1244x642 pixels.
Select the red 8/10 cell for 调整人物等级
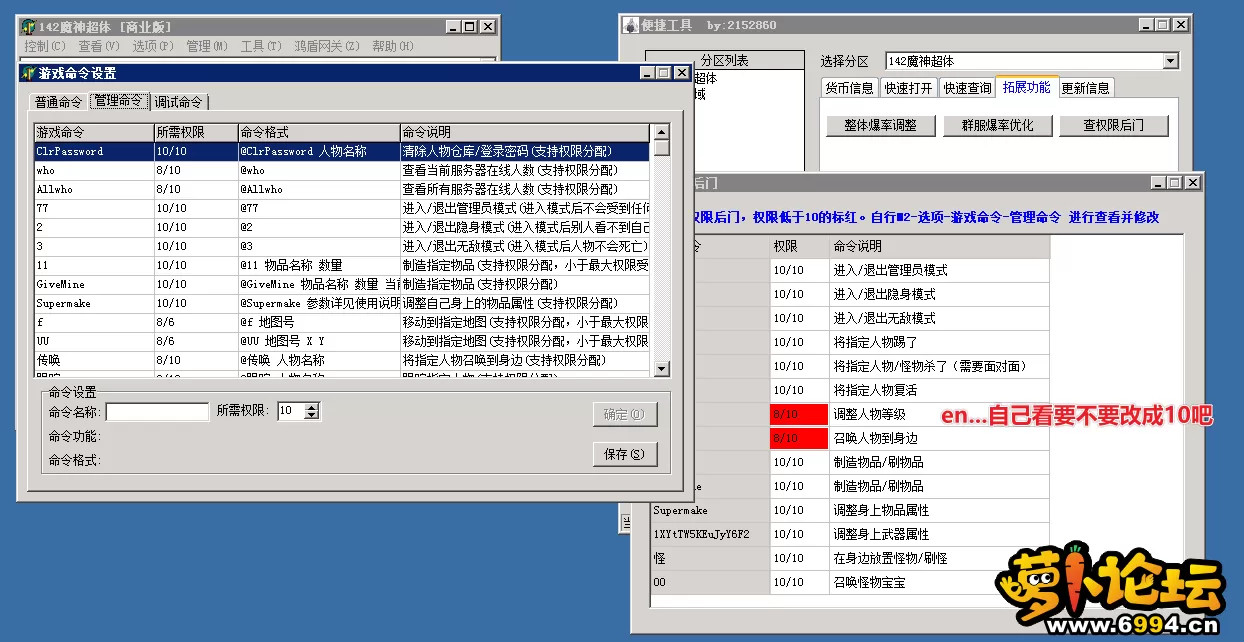[x=799, y=414]
